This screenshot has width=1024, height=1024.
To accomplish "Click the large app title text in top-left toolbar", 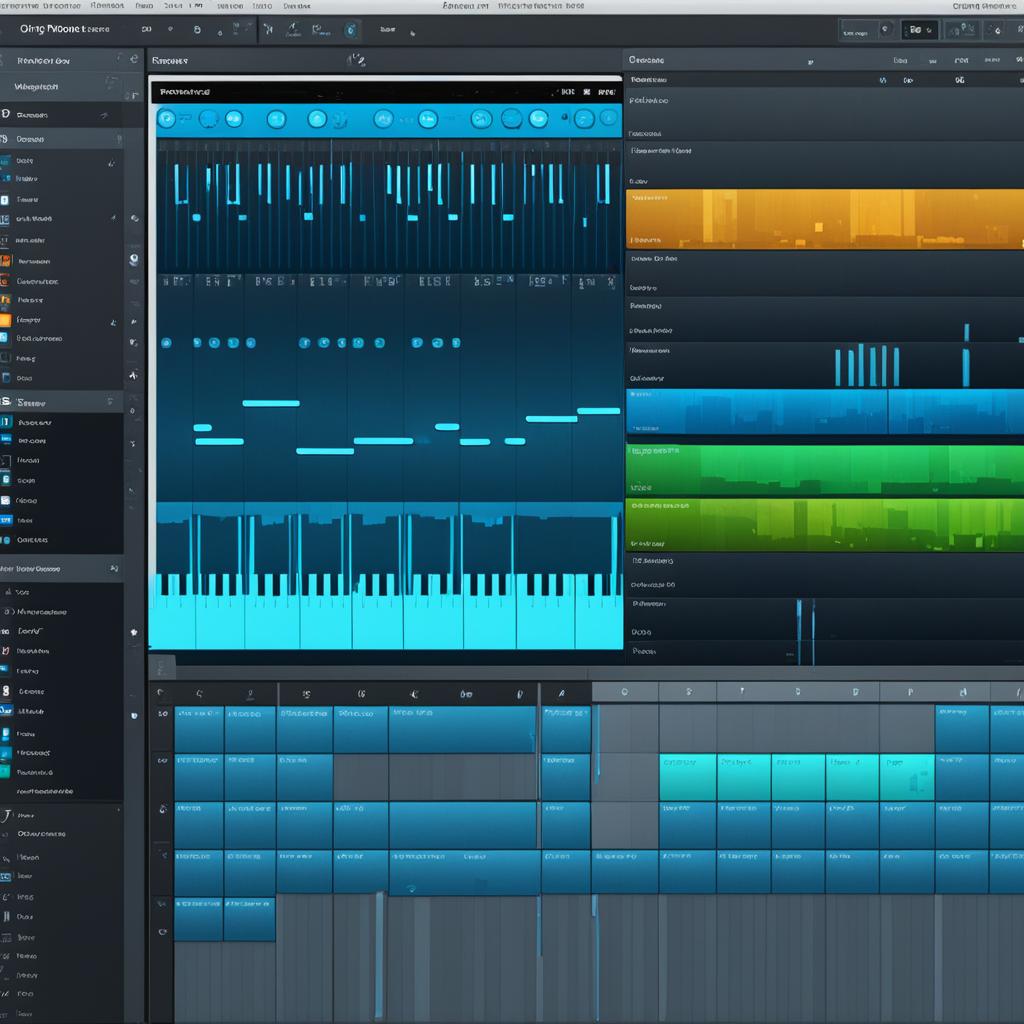I will pos(65,29).
